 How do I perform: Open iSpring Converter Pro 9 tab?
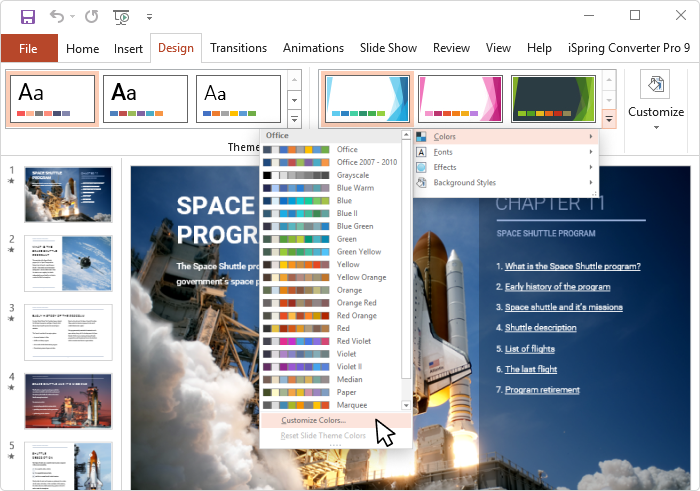click(629, 48)
